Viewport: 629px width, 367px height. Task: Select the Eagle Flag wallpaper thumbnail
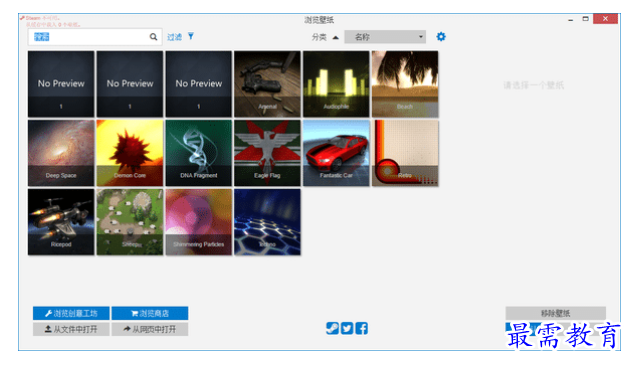[268, 153]
